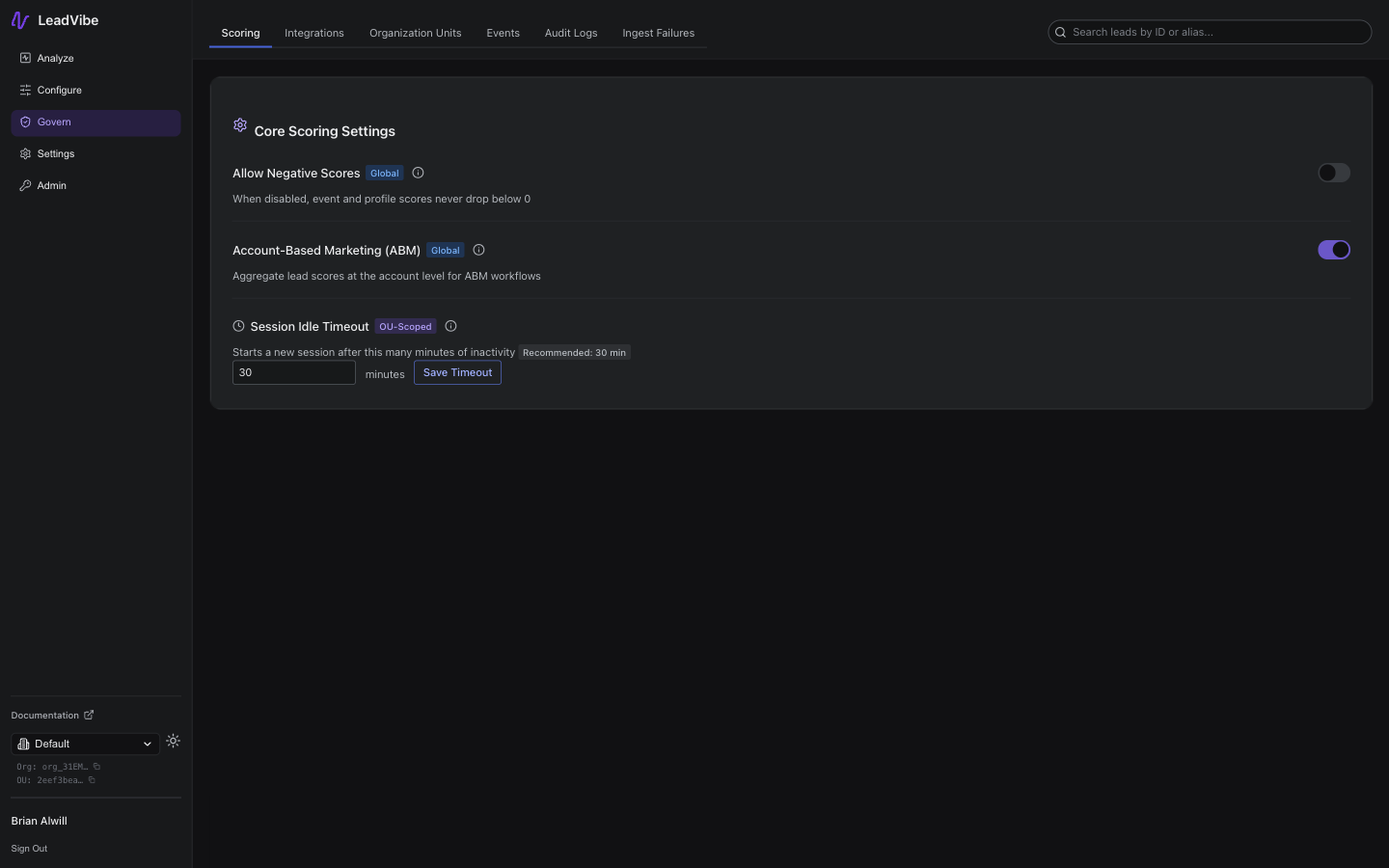The image size is (1389, 868).
Task: Click the Sign Out link
Action: tap(29, 849)
